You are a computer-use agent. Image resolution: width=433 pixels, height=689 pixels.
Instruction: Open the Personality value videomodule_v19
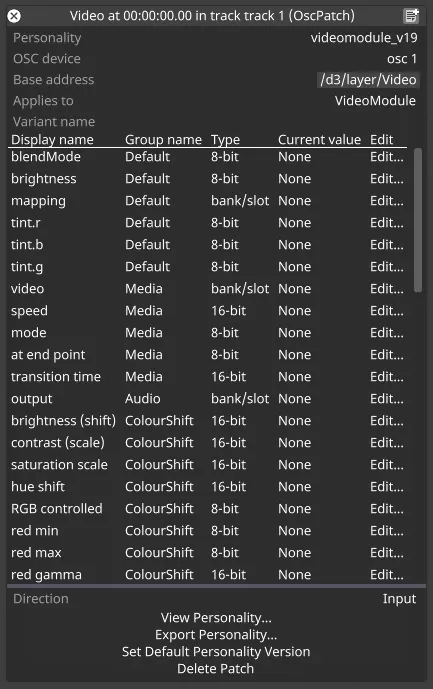tap(364, 38)
